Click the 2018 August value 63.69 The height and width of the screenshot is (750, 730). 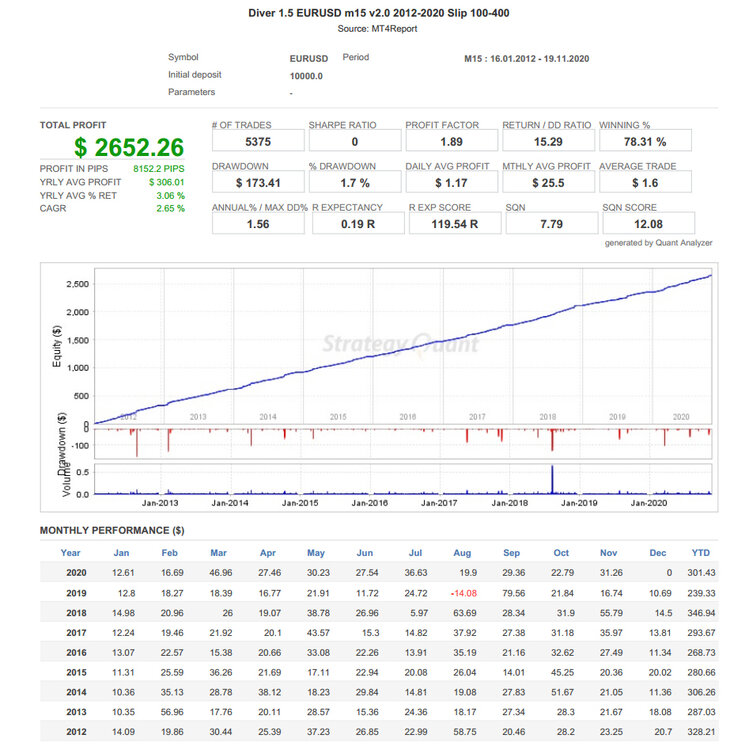465,613
